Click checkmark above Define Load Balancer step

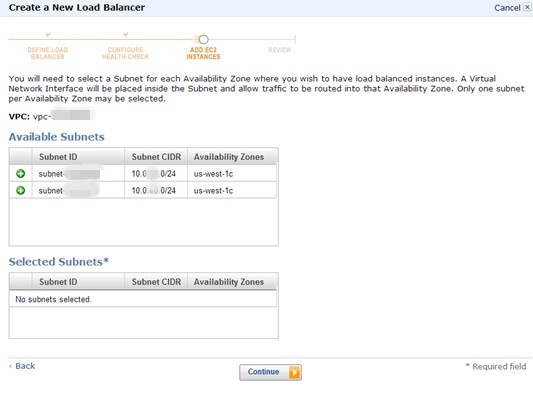[x=48, y=34]
